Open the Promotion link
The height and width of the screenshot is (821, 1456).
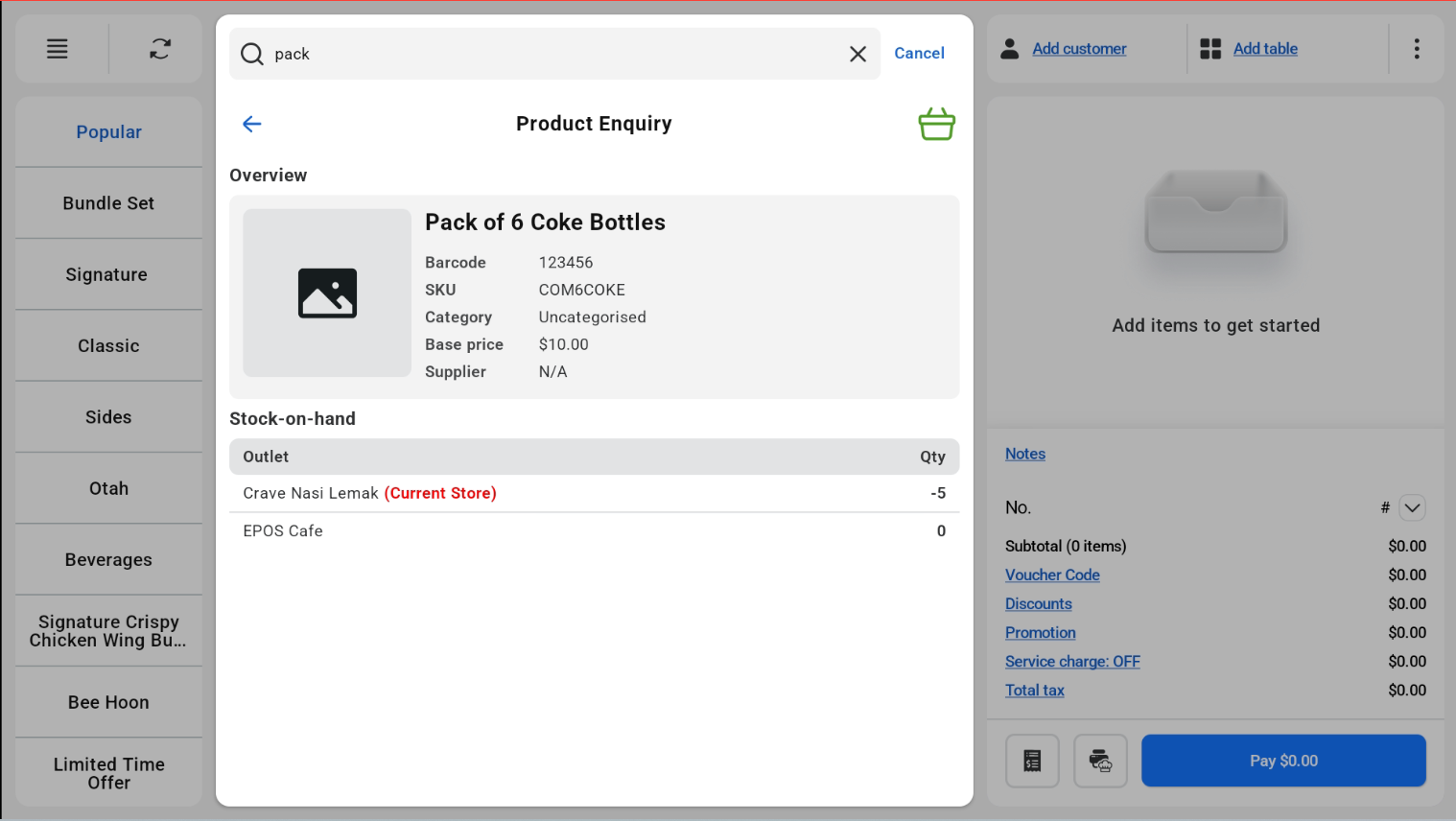(x=1041, y=632)
